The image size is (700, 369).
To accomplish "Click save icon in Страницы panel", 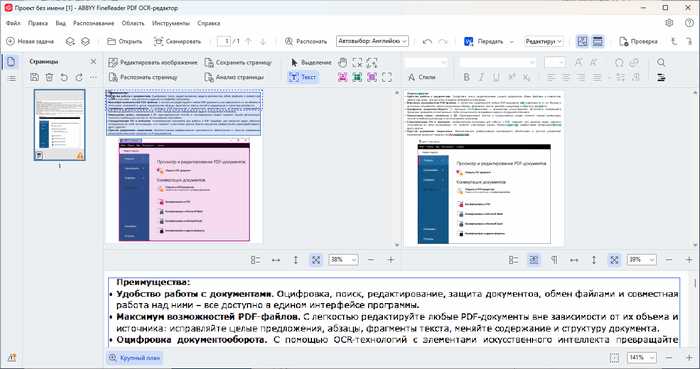I will pyautogui.click(x=34, y=77).
